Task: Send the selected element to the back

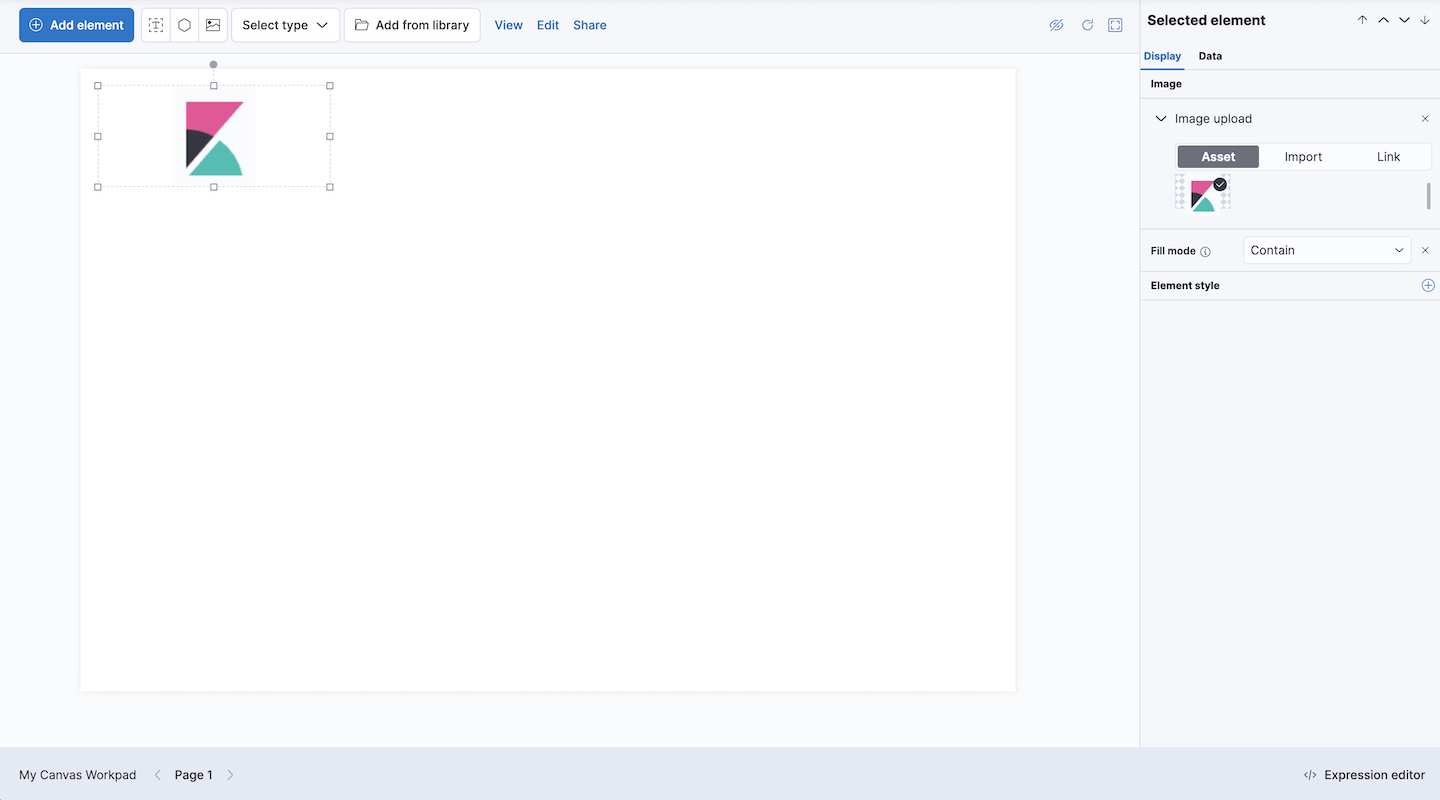Action: (1425, 19)
